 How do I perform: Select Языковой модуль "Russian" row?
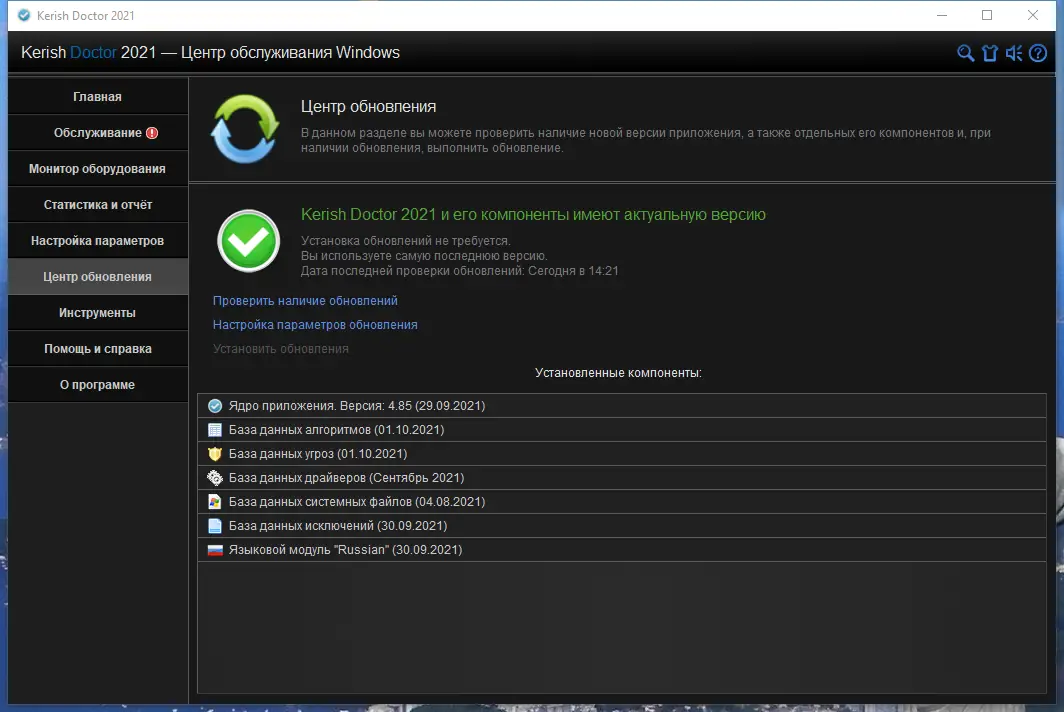point(622,550)
